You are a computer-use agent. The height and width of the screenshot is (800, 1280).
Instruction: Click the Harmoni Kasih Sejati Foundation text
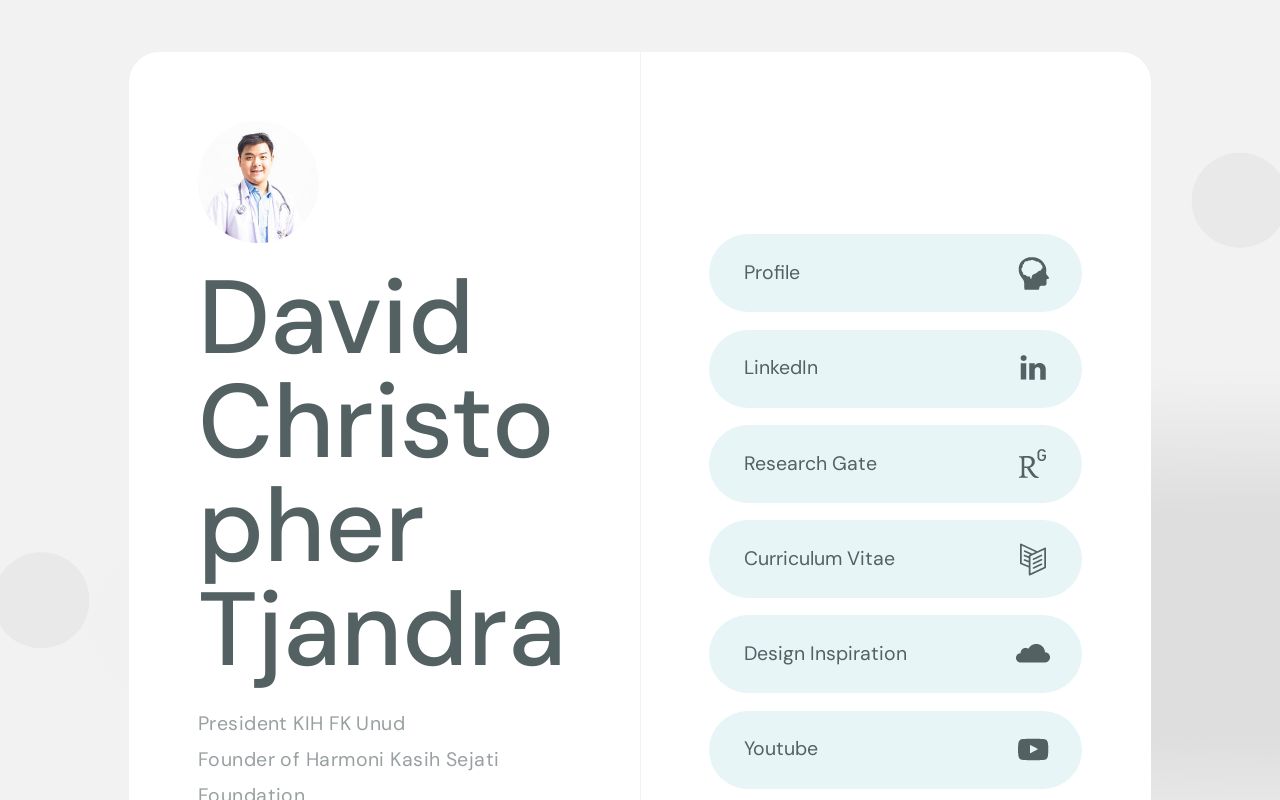348,759
